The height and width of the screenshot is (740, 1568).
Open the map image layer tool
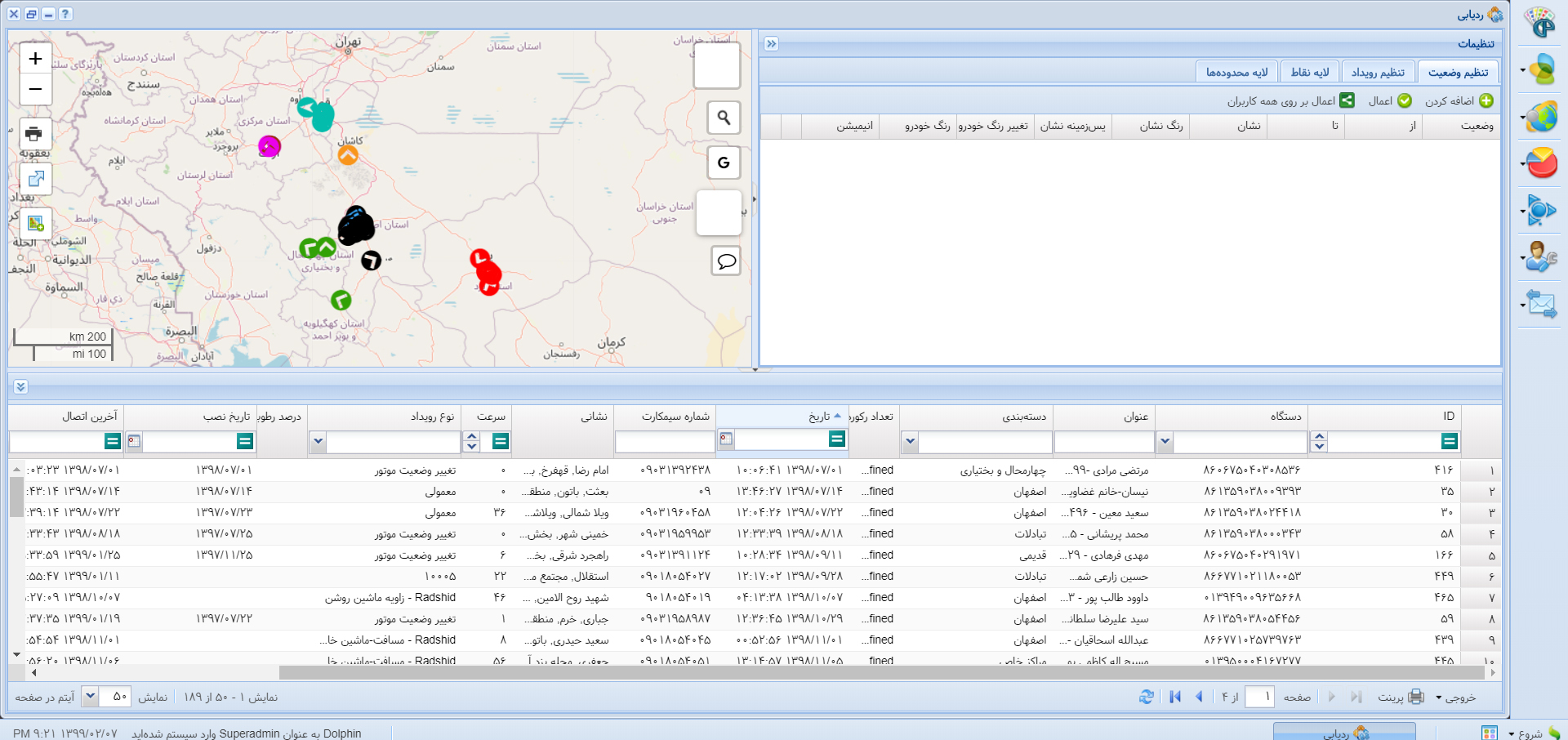(36, 223)
